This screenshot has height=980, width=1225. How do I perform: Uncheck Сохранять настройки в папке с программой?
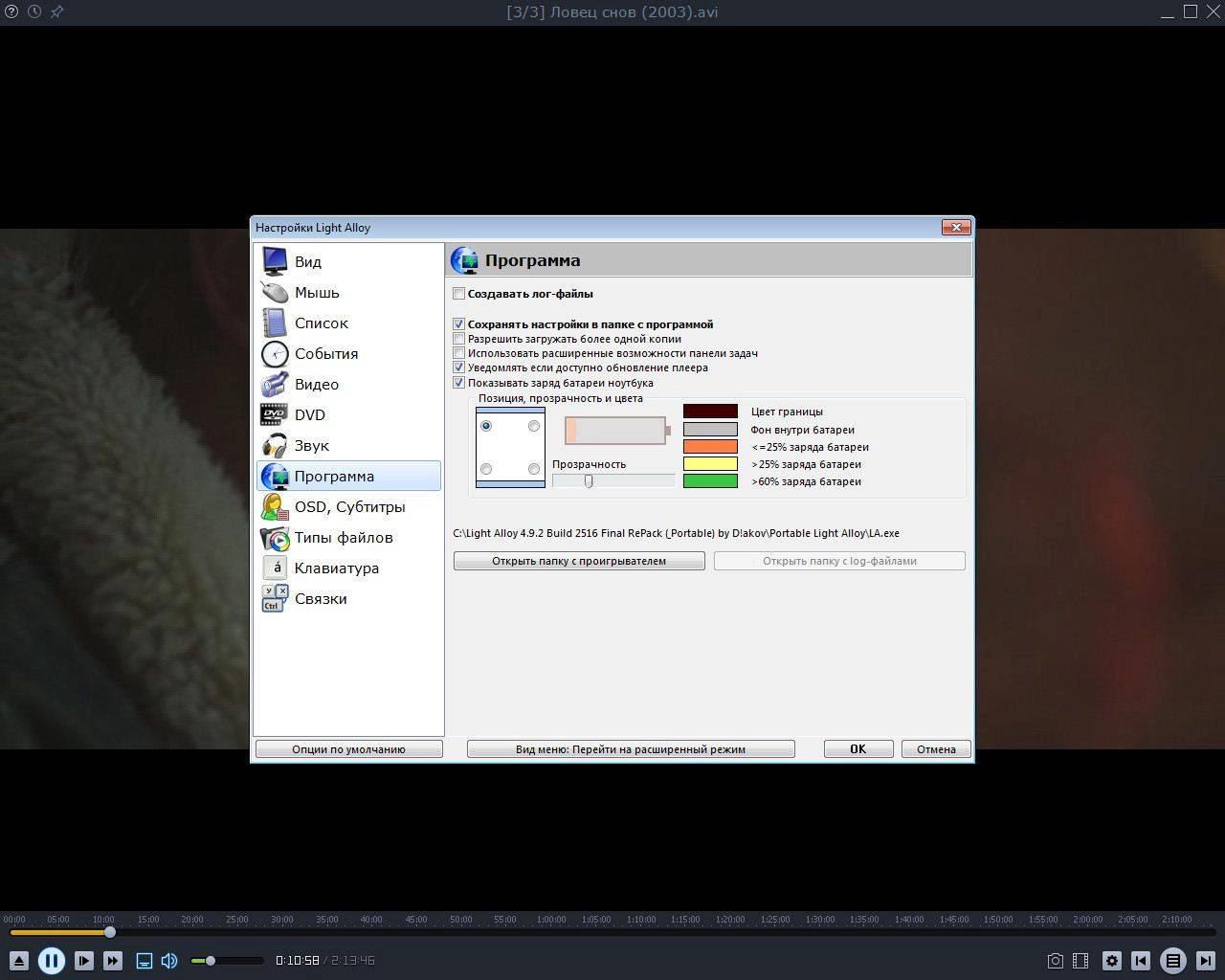(459, 324)
